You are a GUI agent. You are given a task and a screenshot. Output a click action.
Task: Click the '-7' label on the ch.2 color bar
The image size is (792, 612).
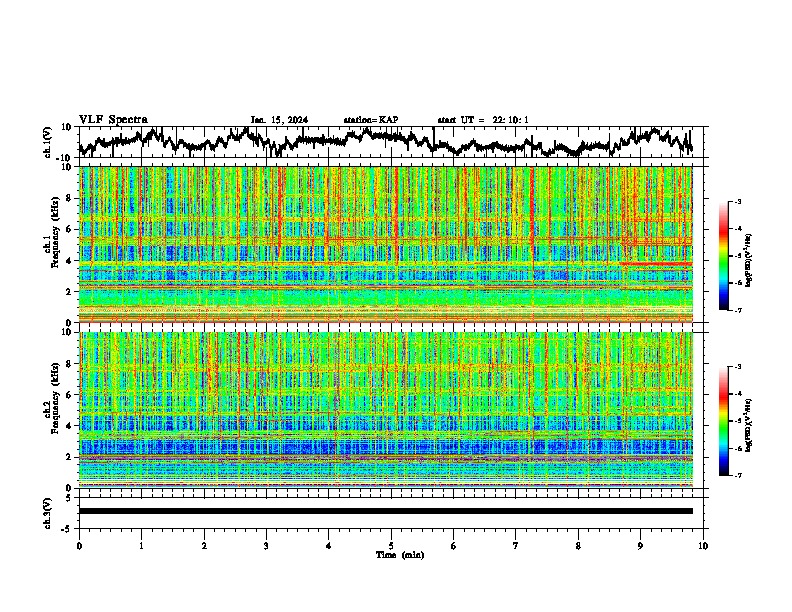[x=737, y=475]
